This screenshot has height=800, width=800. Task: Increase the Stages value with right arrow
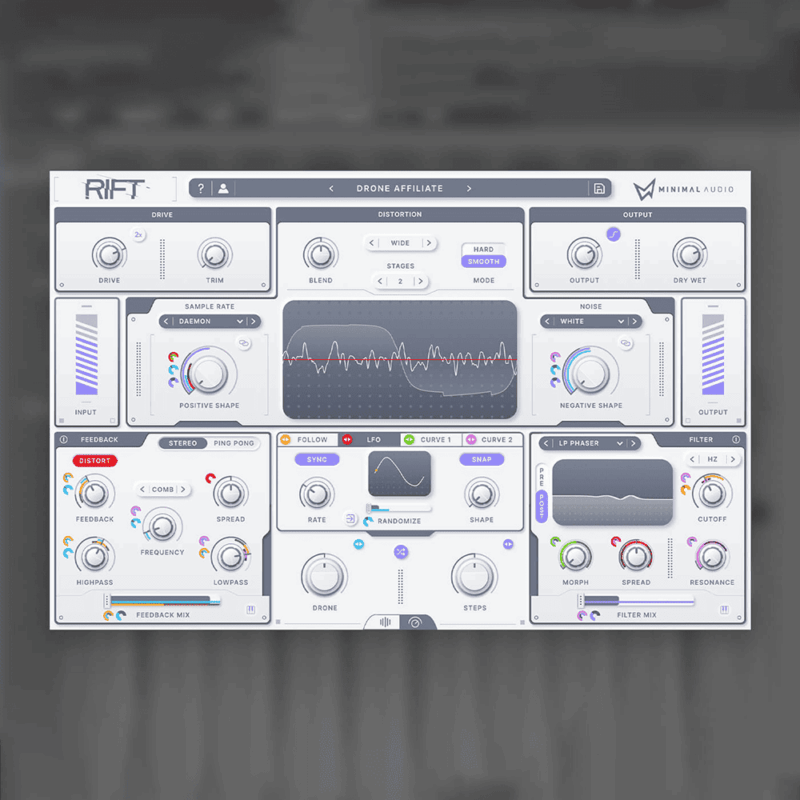(x=420, y=281)
